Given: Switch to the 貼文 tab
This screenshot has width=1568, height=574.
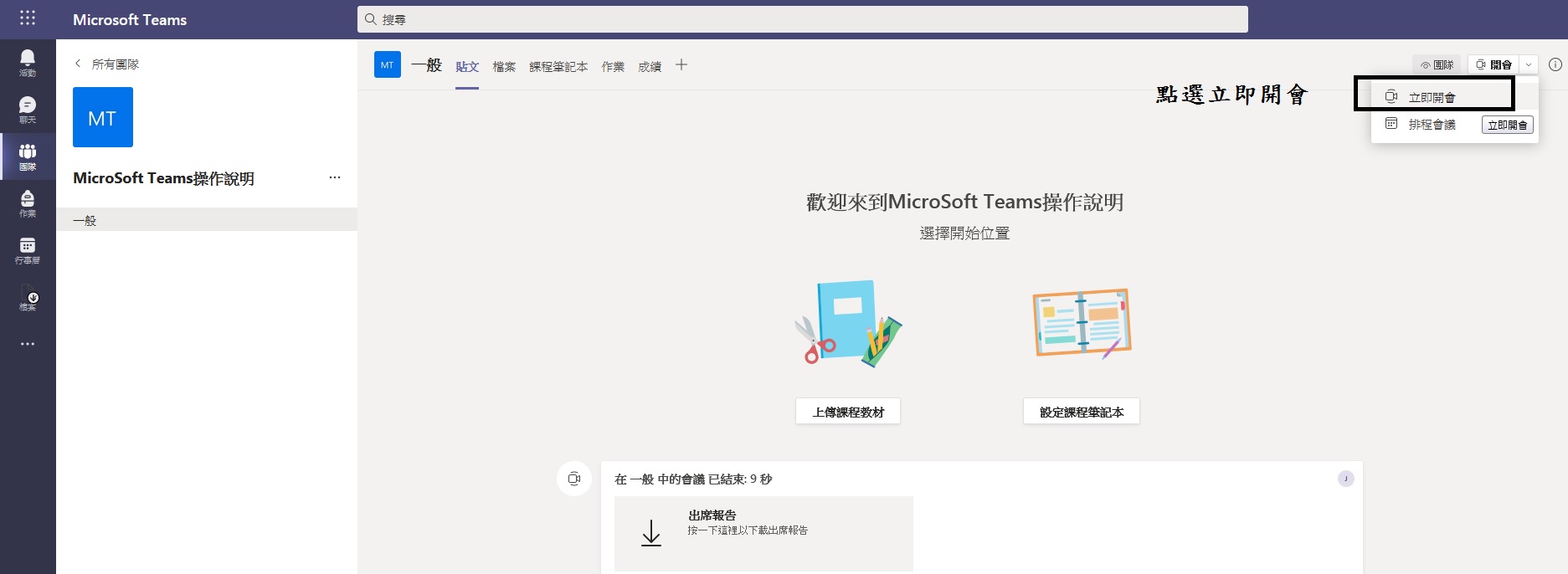Looking at the screenshot, I should (x=467, y=66).
